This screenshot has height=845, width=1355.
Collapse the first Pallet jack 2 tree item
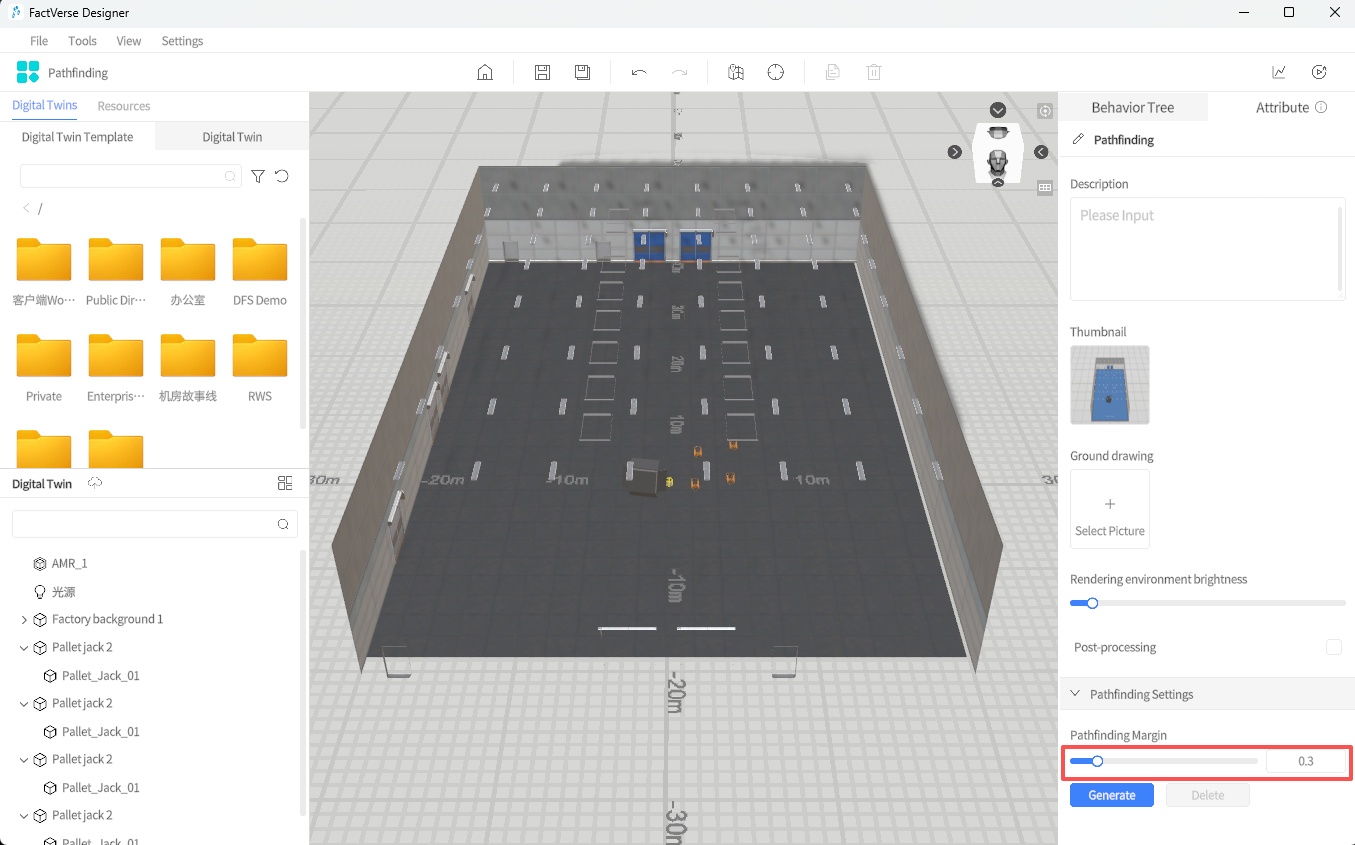coord(23,647)
